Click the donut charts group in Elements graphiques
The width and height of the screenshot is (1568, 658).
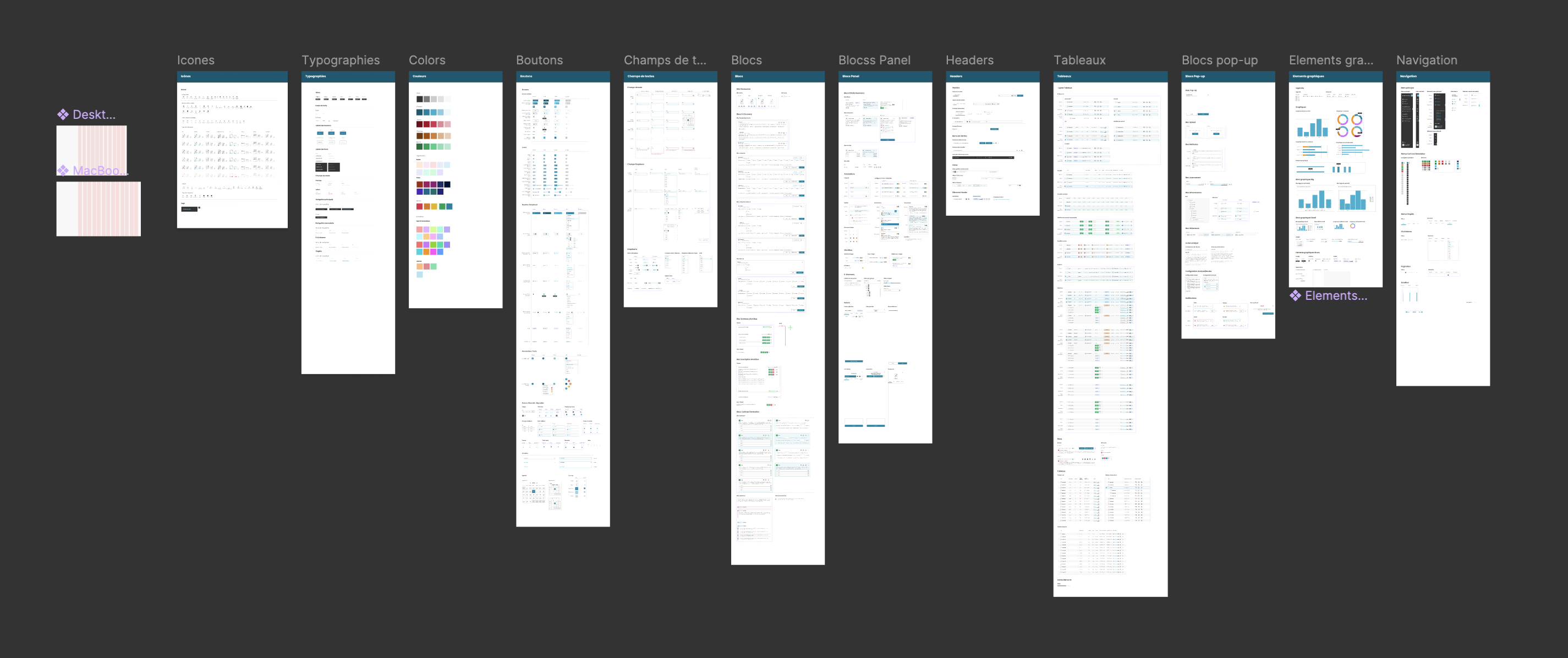tap(1350, 125)
